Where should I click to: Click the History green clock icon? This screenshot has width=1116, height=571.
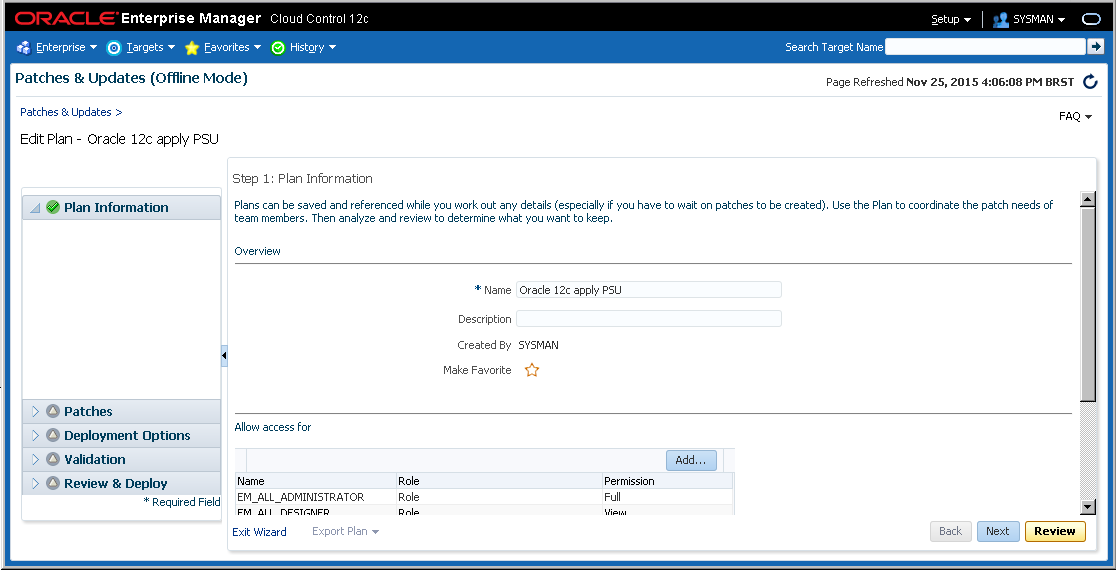point(278,48)
